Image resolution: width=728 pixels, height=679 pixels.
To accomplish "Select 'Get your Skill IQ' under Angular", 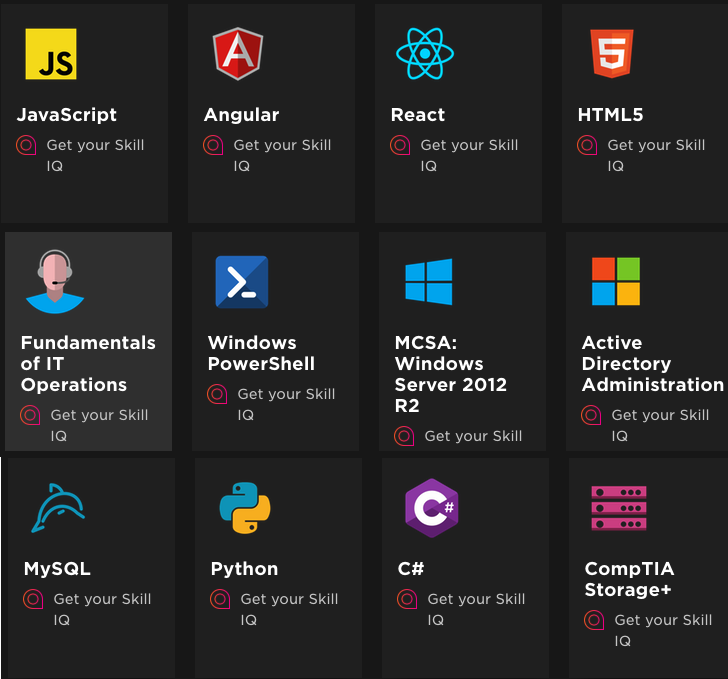I will 282,155.
